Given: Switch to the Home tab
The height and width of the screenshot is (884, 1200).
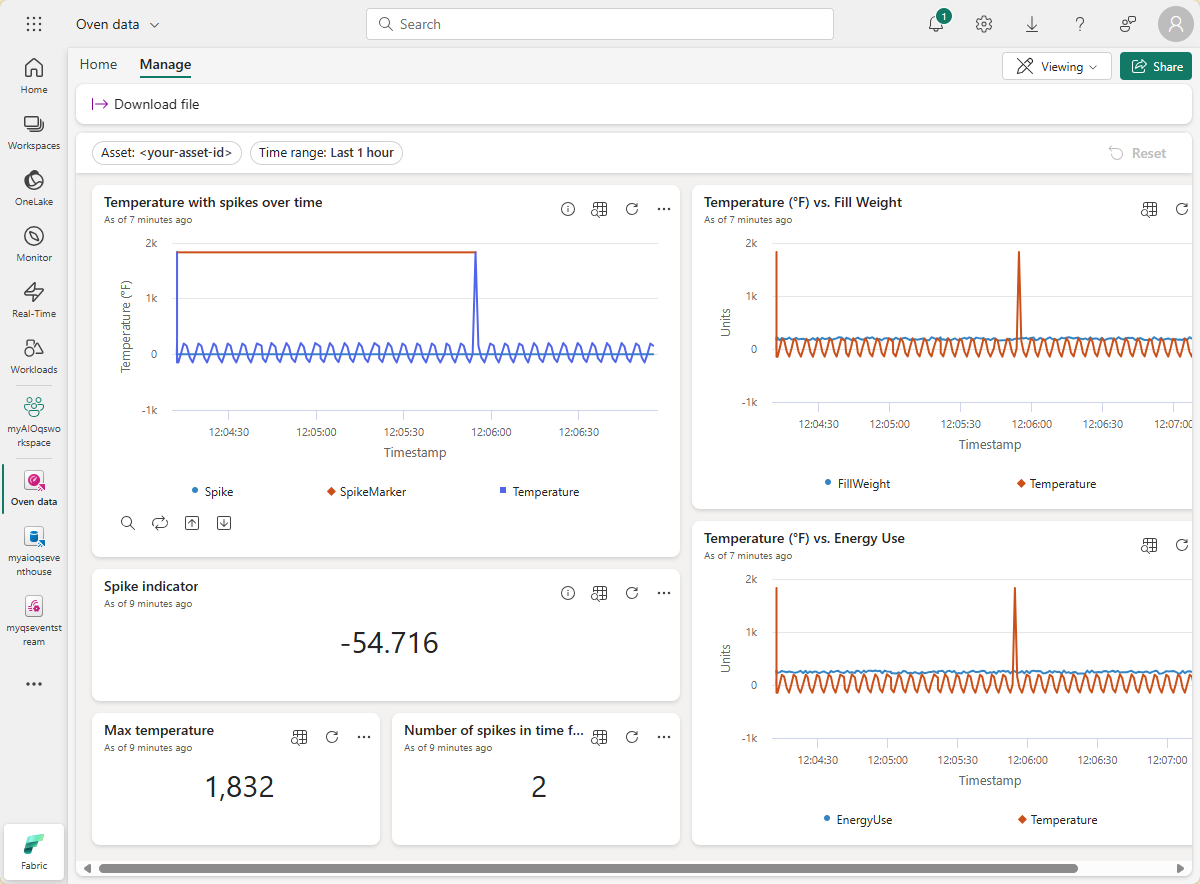Looking at the screenshot, I should 98,64.
